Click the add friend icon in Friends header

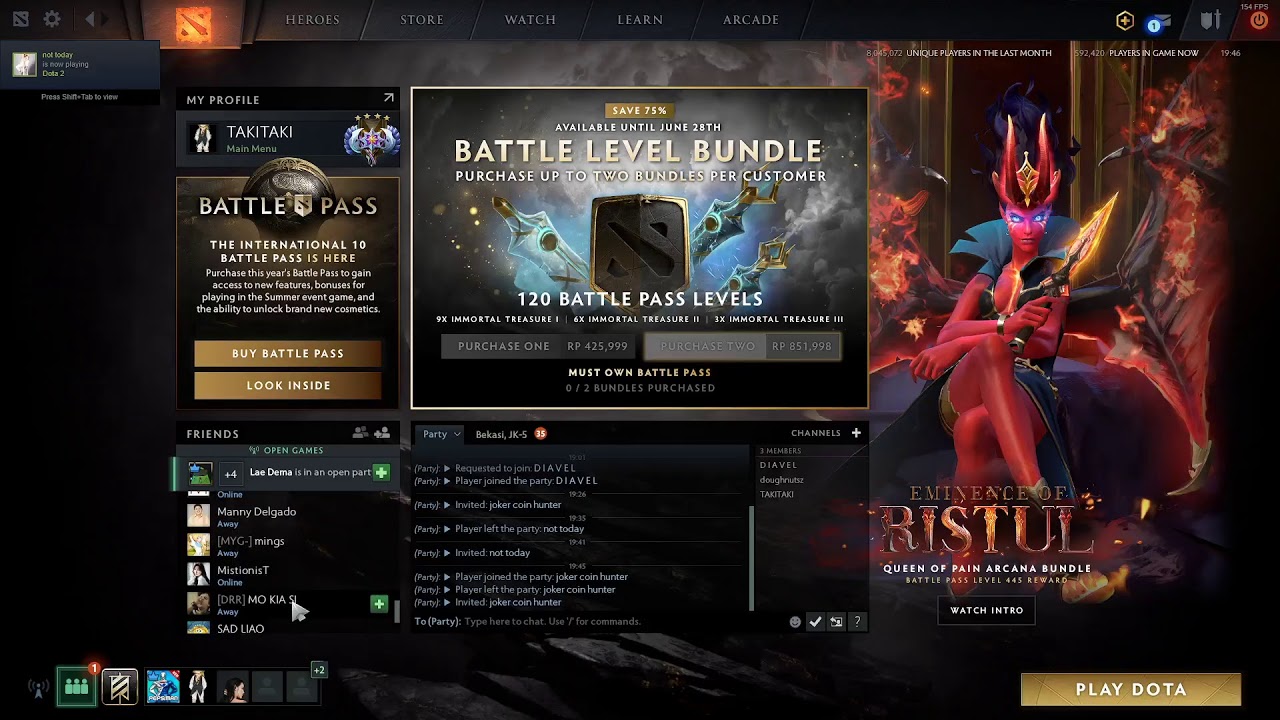click(382, 433)
